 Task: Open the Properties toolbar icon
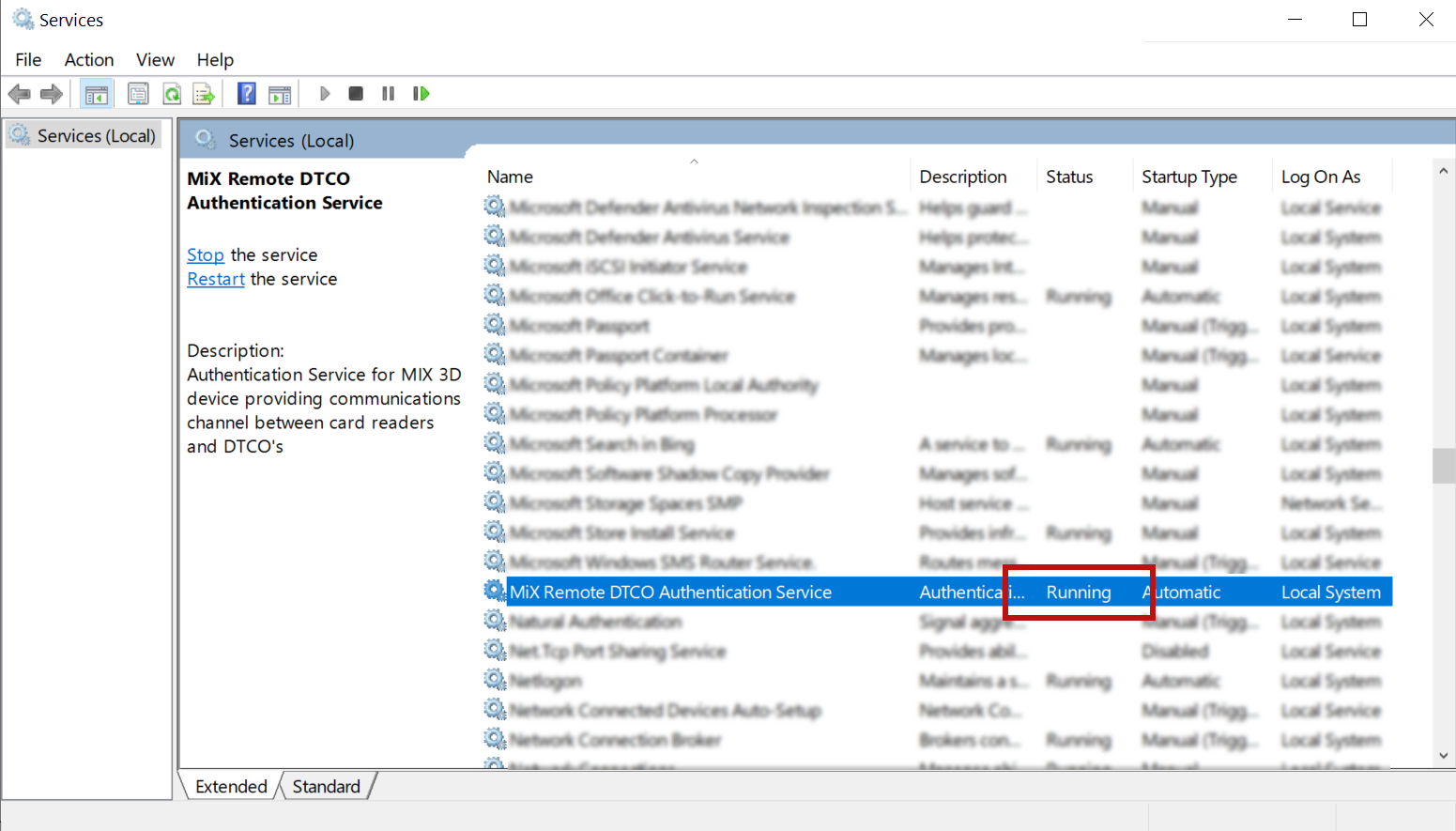coord(138,94)
